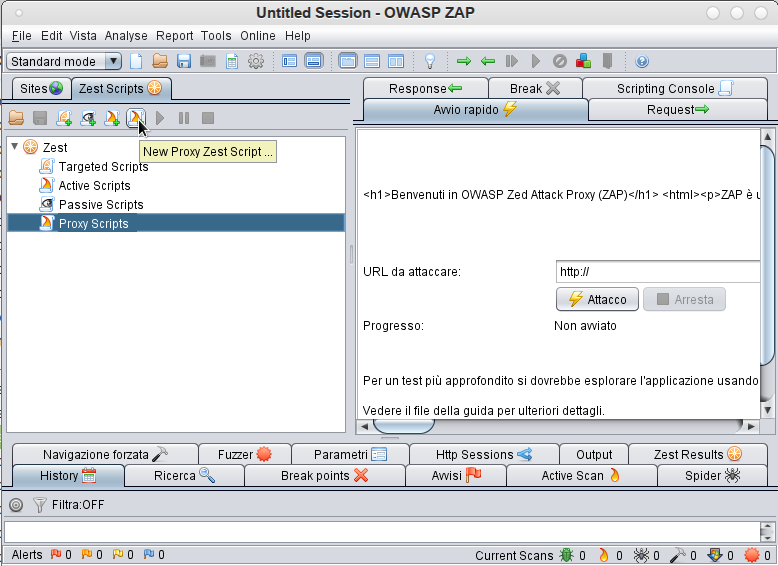Image resolution: width=778 pixels, height=566 pixels.
Task: Open the Zest Results tab
Action: click(698, 454)
